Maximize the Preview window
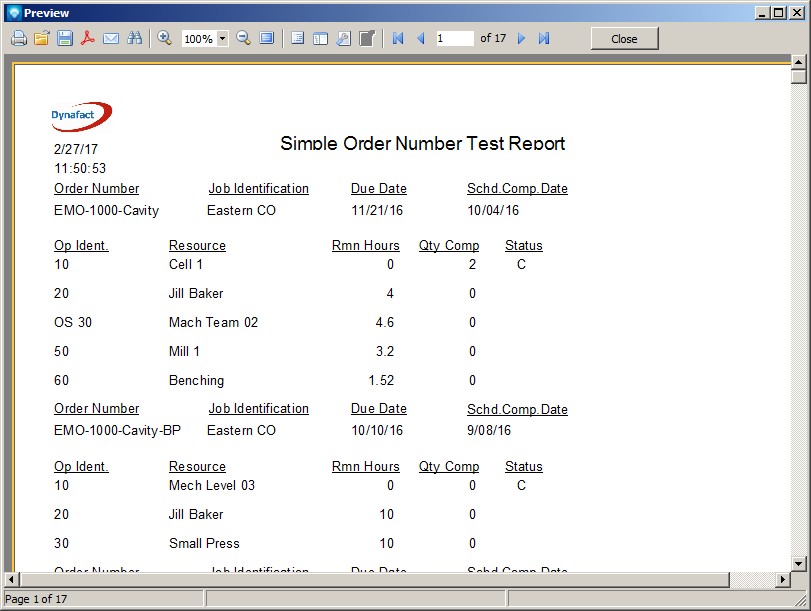Screen dimensions: 811x611 click(779, 12)
